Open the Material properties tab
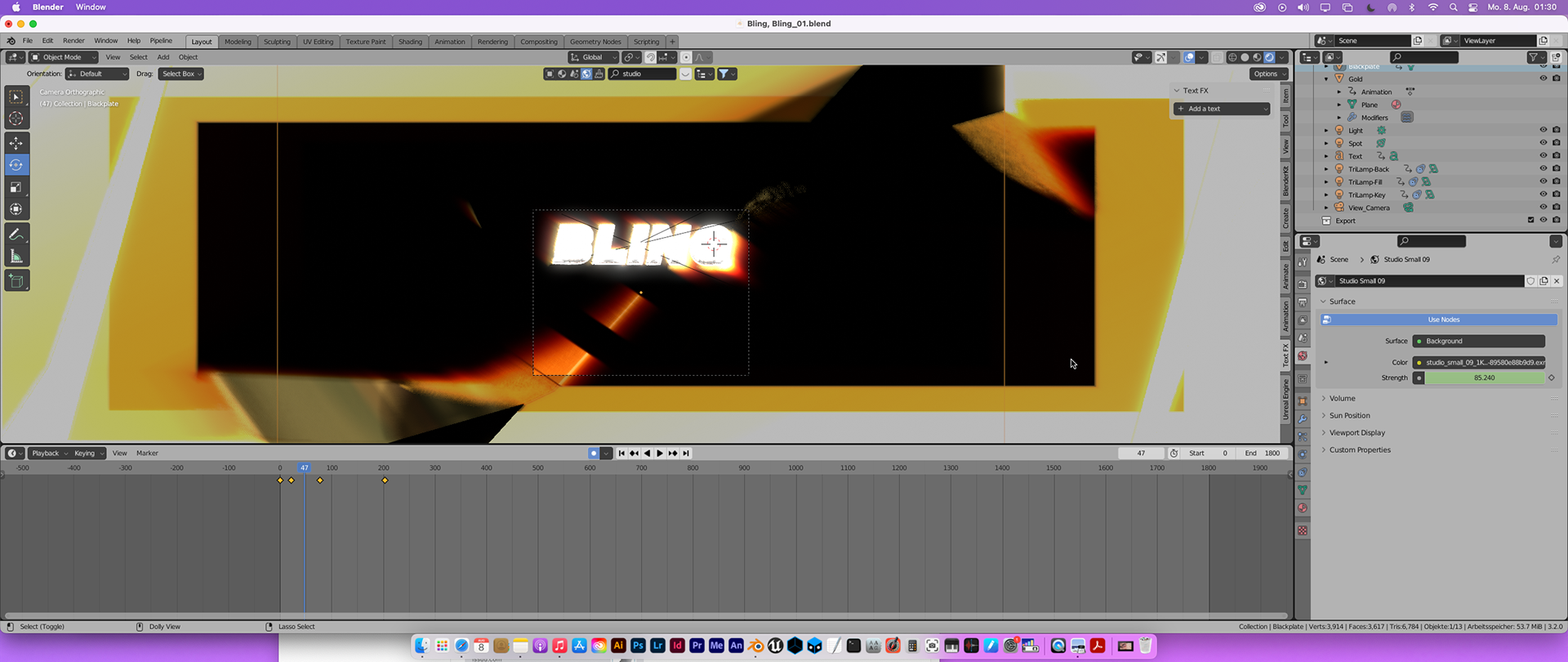This screenshot has width=1568, height=662. pyautogui.click(x=1303, y=508)
